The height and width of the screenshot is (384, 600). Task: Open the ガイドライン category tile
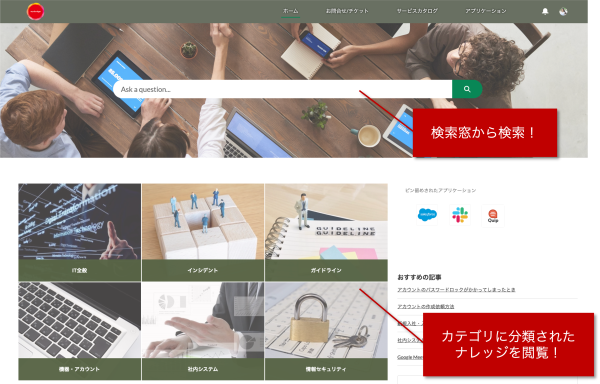(x=326, y=233)
